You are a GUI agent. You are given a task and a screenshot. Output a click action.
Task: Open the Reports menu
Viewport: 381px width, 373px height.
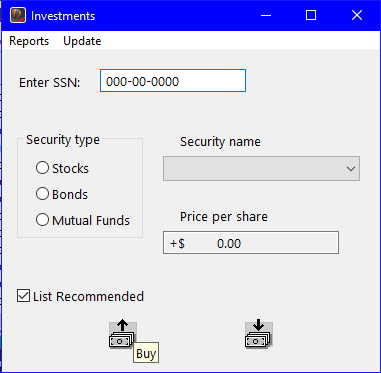point(29,41)
